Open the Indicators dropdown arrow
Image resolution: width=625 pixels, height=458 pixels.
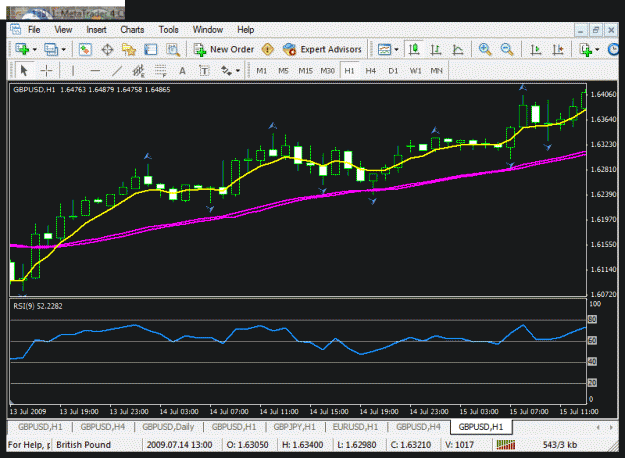597,50
